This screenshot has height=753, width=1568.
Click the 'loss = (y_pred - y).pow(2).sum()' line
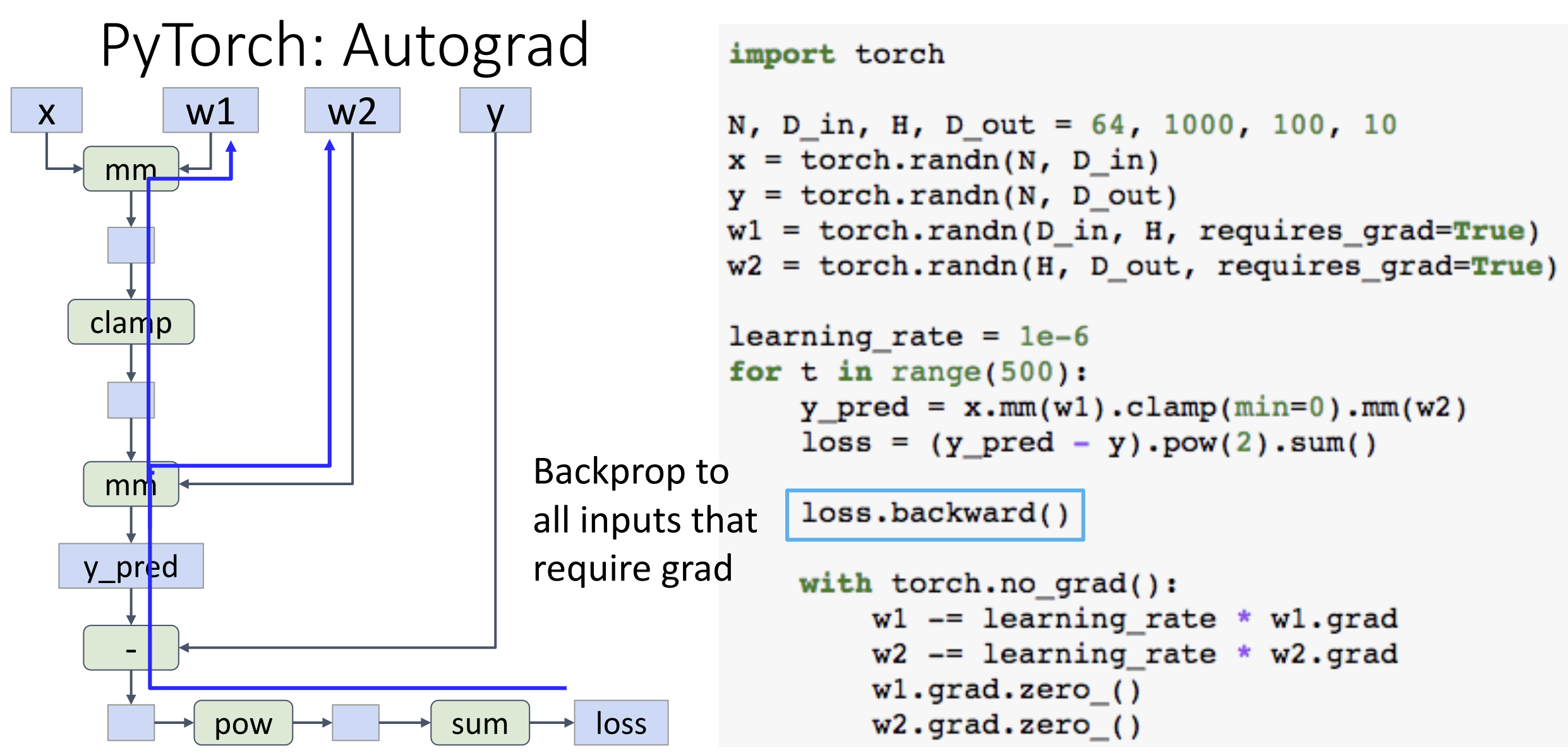1089,443
